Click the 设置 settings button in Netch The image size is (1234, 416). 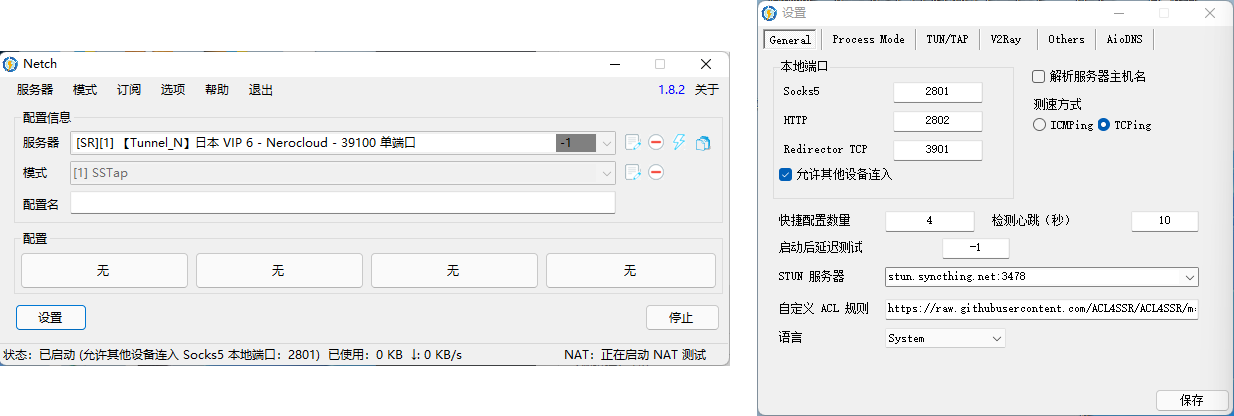[x=51, y=318]
